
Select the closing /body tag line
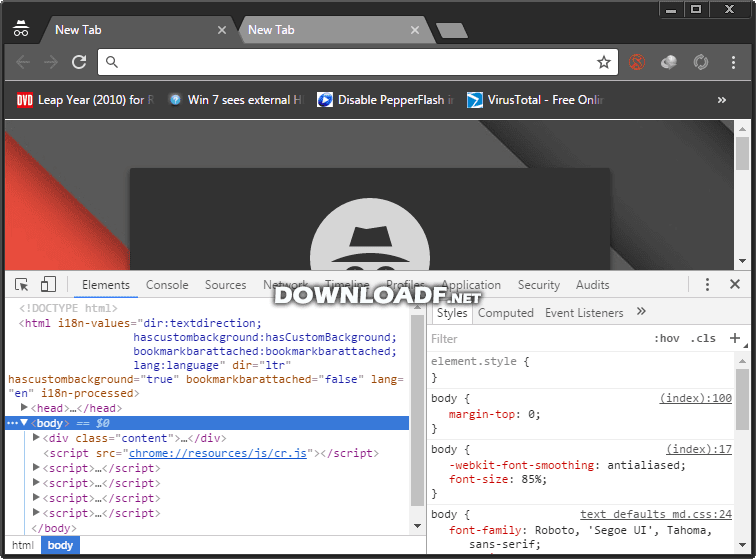(54, 528)
